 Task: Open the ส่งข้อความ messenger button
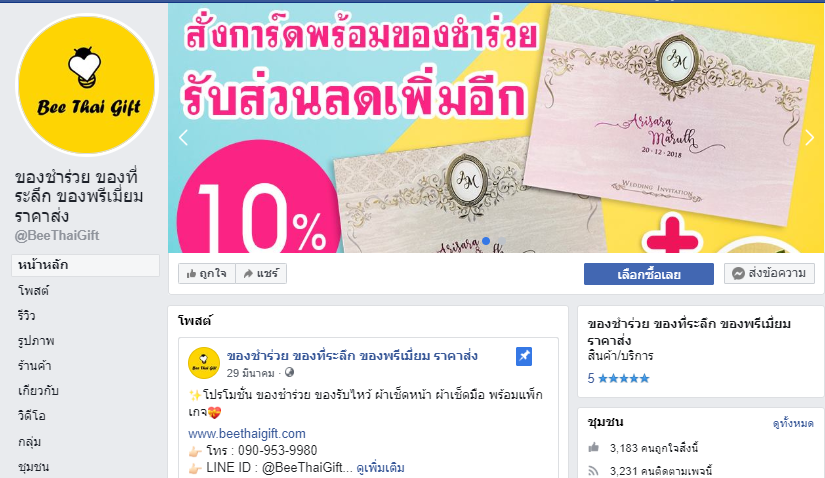(769, 274)
